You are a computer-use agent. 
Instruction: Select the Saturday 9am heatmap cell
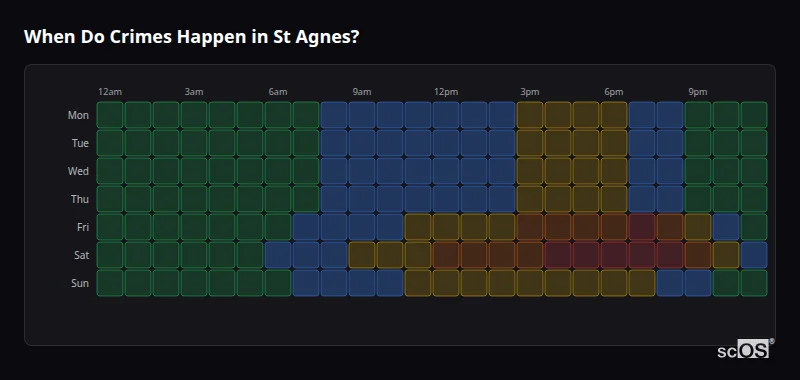point(362,255)
